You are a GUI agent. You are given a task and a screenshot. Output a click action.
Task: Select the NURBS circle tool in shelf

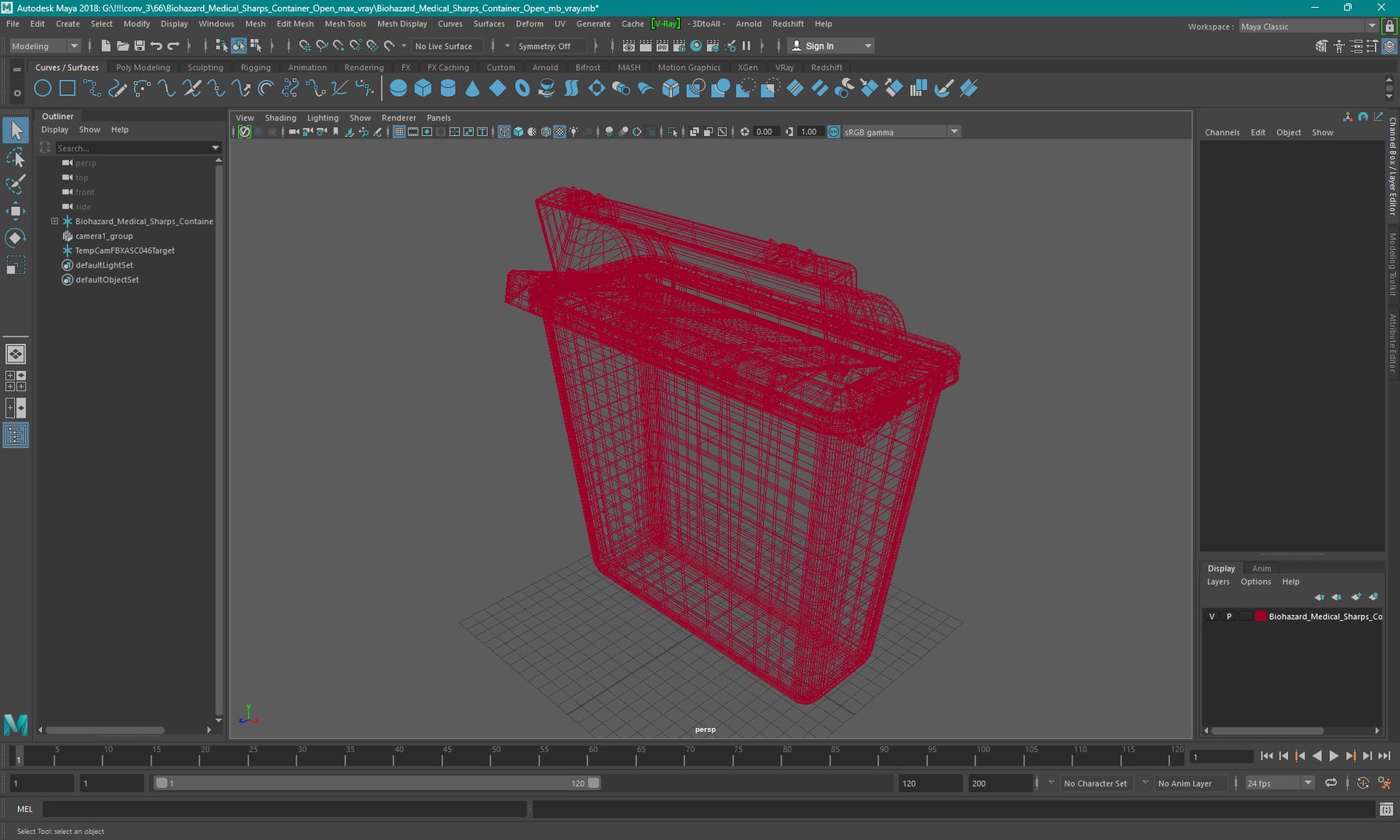[x=43, y=89]
